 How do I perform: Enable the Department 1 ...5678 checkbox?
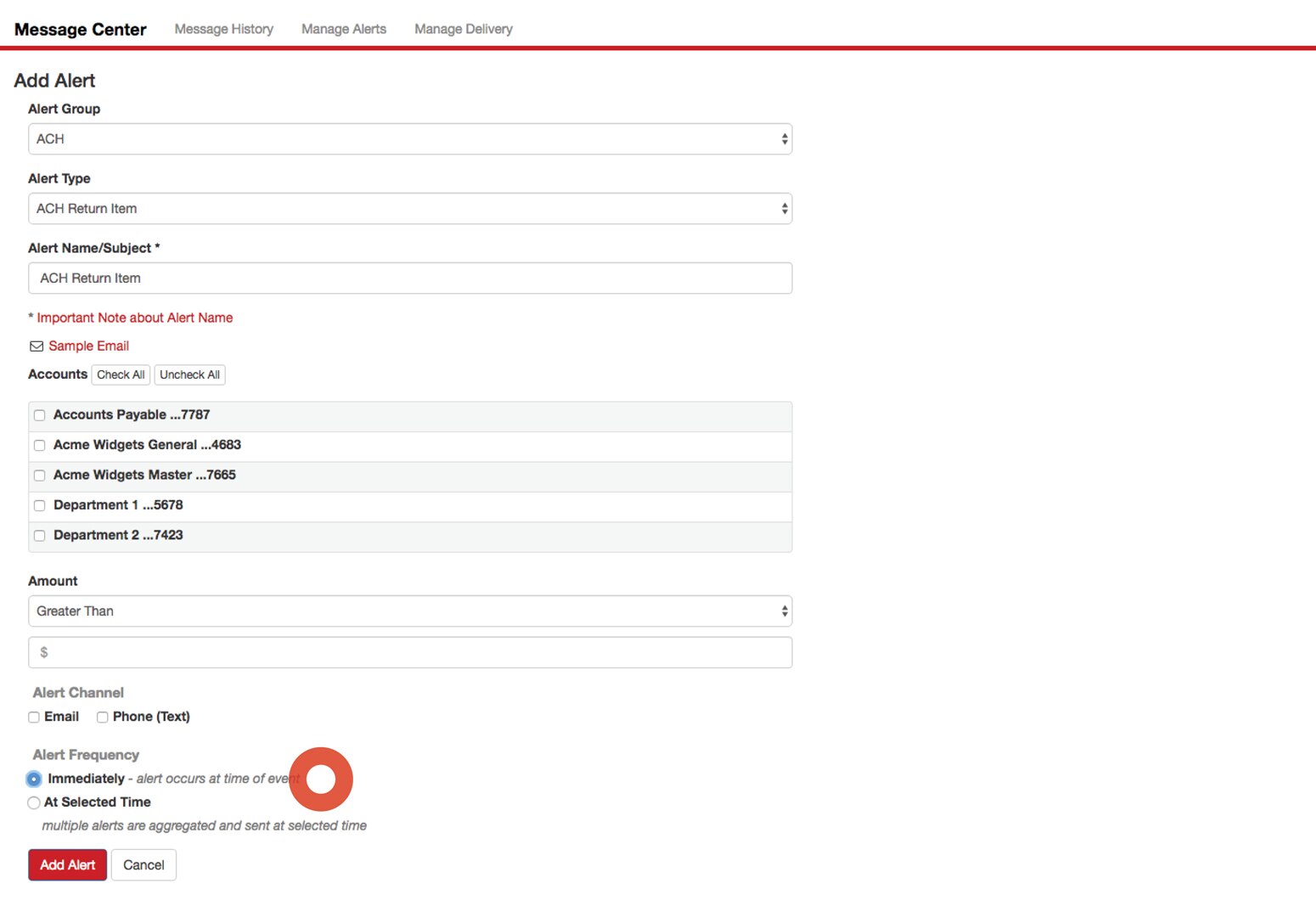point(39,505)
